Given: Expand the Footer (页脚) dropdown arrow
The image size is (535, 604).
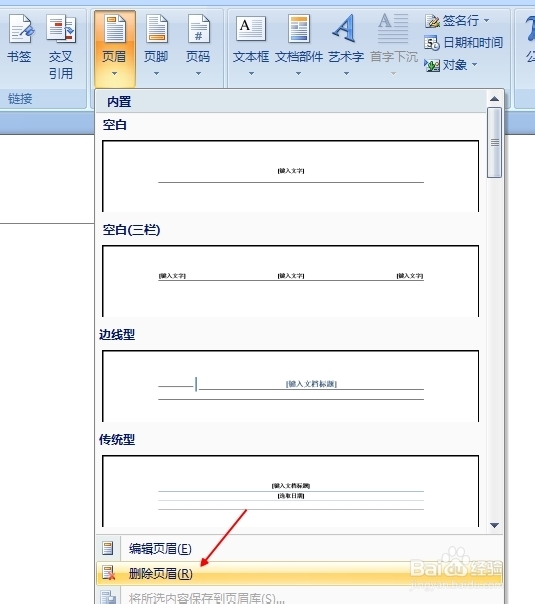Looking at the screenshot, I should 156,73.
